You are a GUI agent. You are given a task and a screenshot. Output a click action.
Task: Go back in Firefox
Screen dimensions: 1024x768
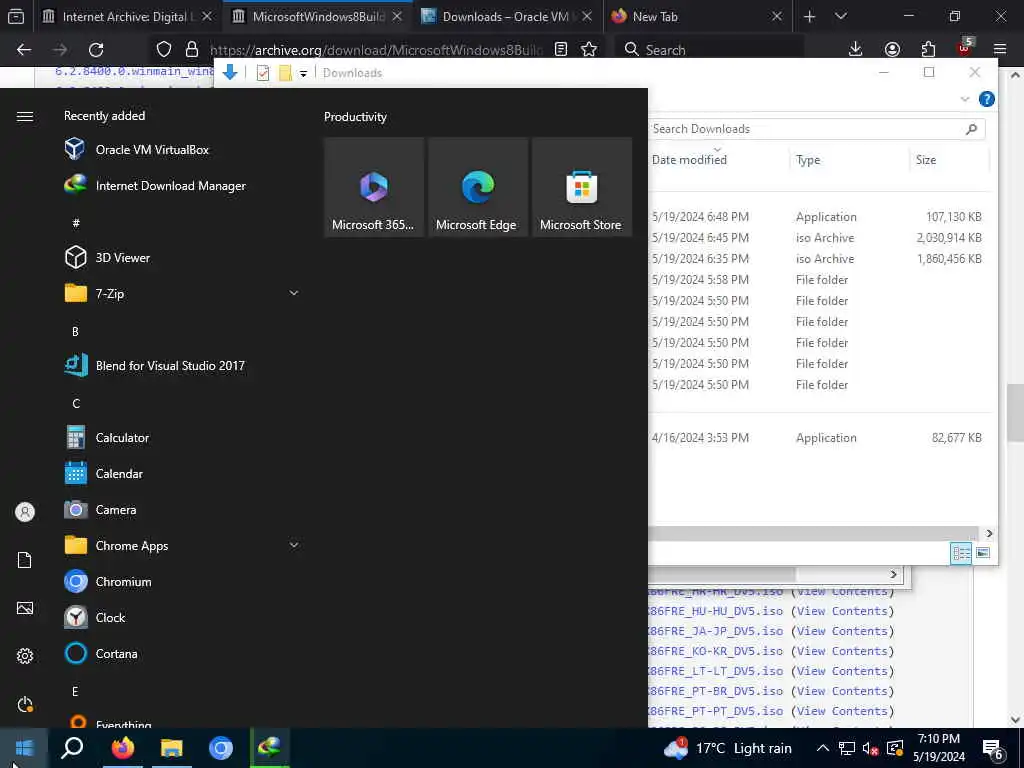(24, 50)
